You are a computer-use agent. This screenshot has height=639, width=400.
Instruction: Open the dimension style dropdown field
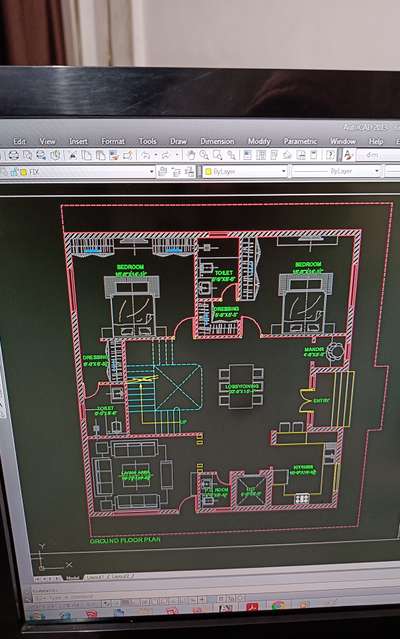378,155
